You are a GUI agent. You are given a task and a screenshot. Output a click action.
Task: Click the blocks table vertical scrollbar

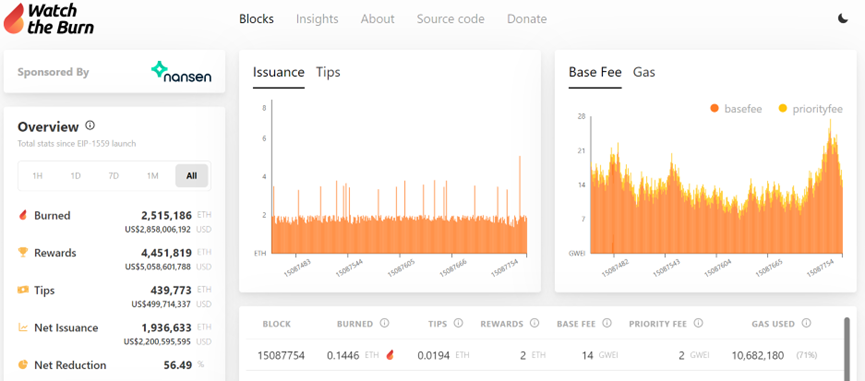(847, 347)
